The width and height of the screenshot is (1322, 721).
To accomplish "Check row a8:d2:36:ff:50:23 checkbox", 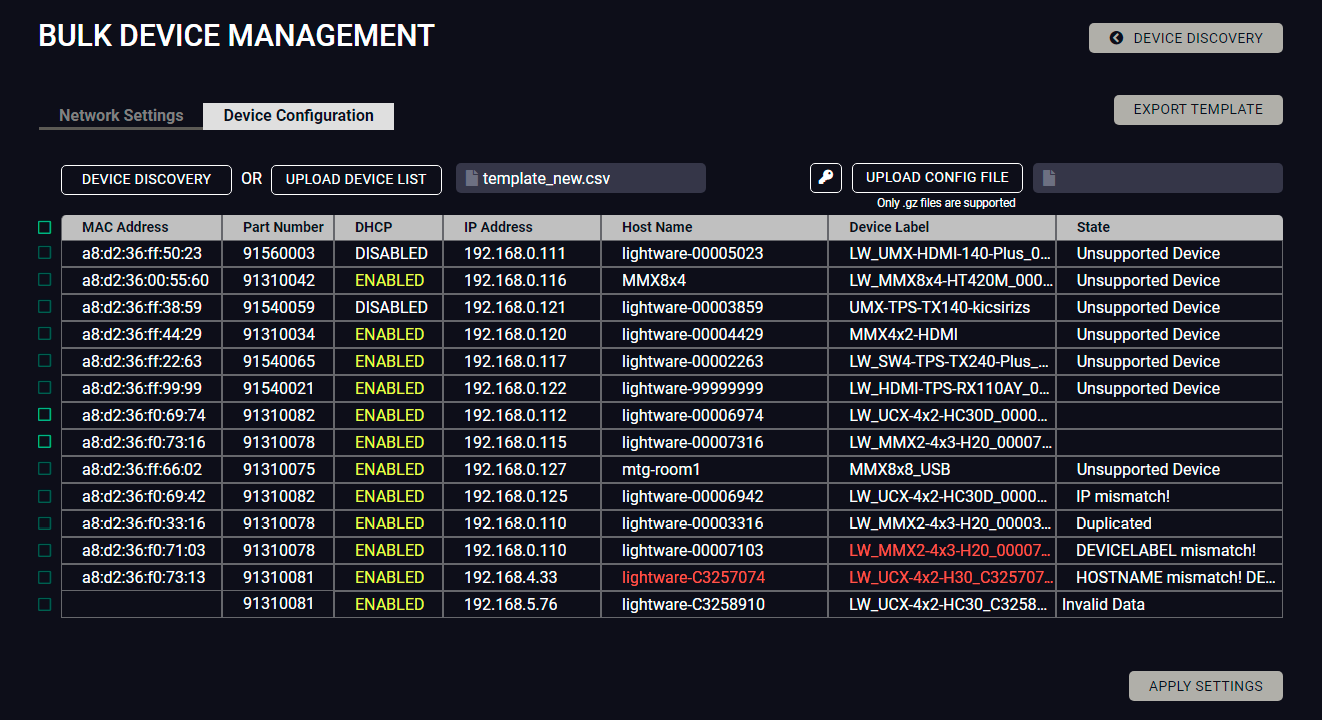I will [x=44, y=253].
